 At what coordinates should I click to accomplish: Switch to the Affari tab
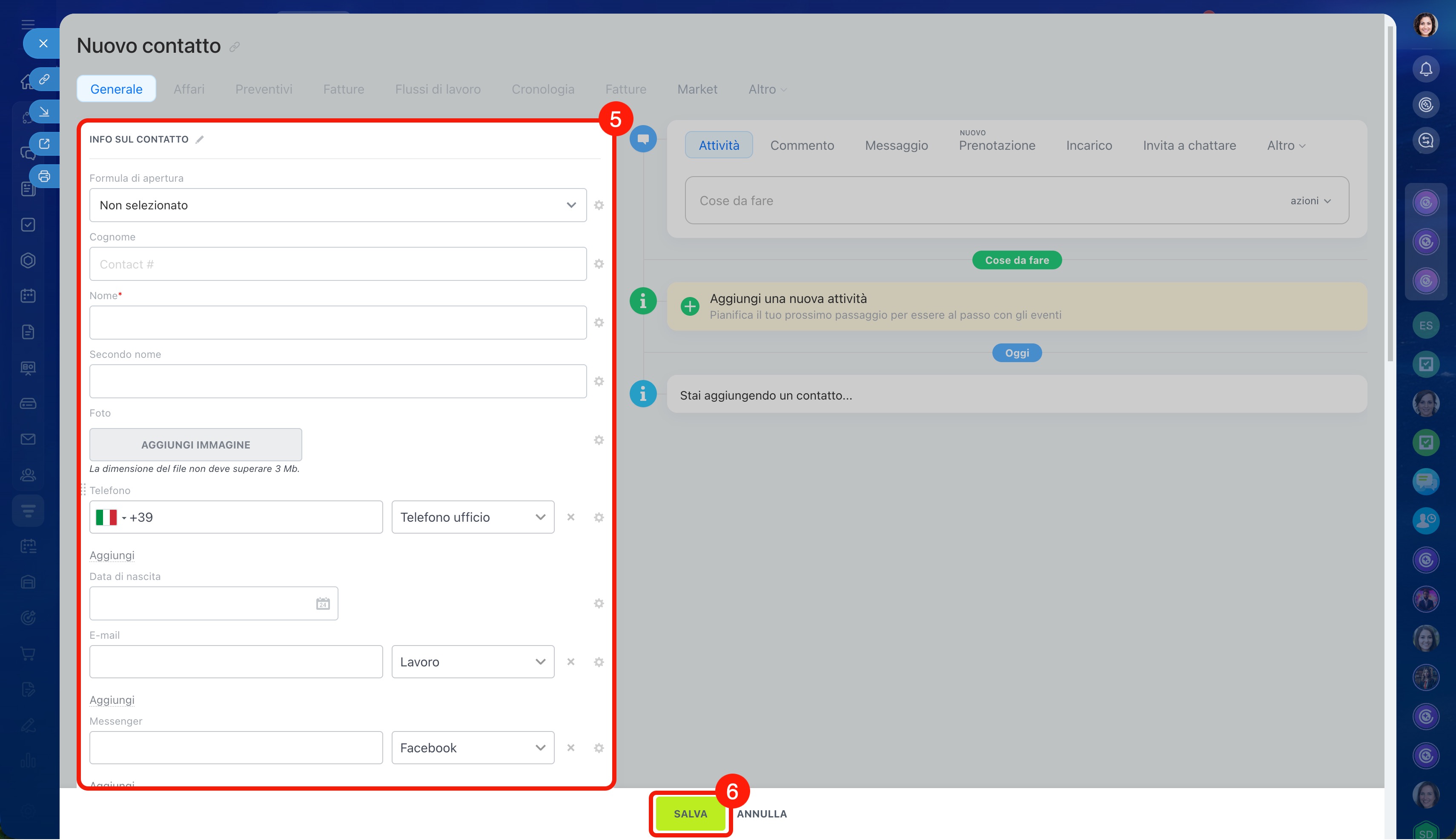tap(189, 89)
